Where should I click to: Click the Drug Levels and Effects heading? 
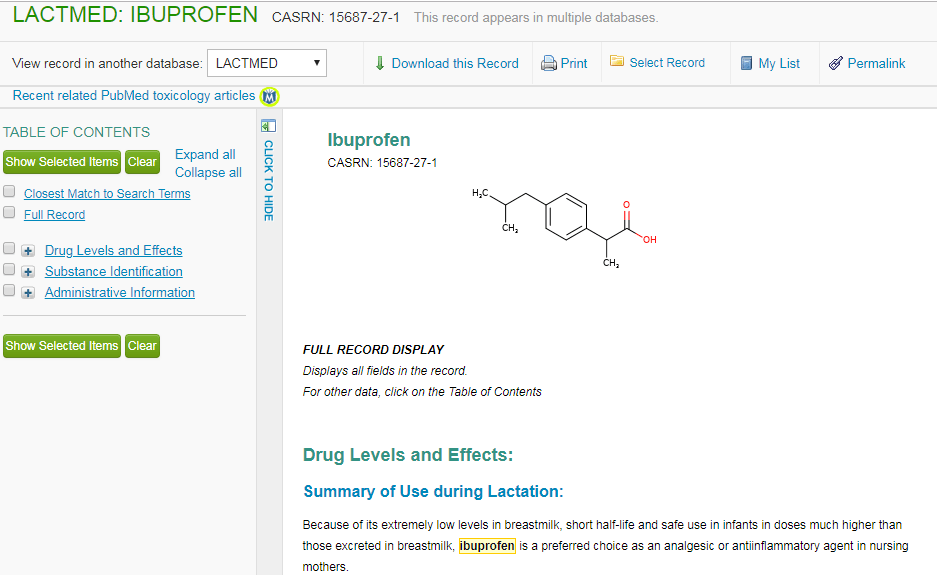[408, 455]
